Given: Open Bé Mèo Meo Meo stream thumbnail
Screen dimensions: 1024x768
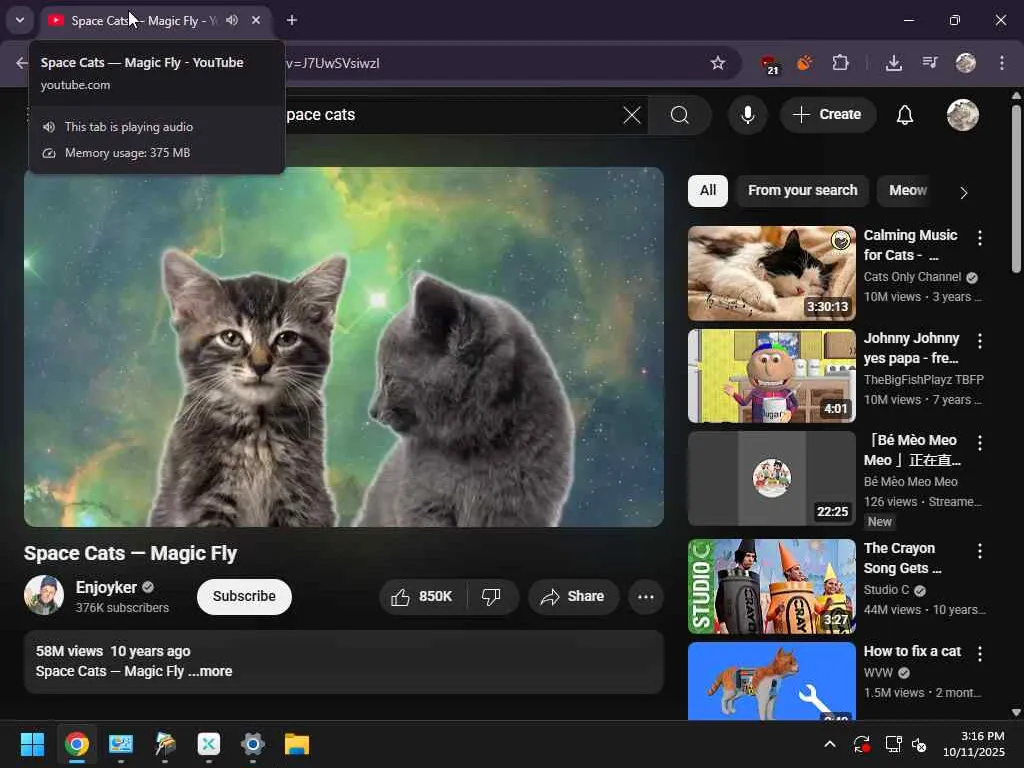Looking at the screenshot, I should (x=771, y=478).
